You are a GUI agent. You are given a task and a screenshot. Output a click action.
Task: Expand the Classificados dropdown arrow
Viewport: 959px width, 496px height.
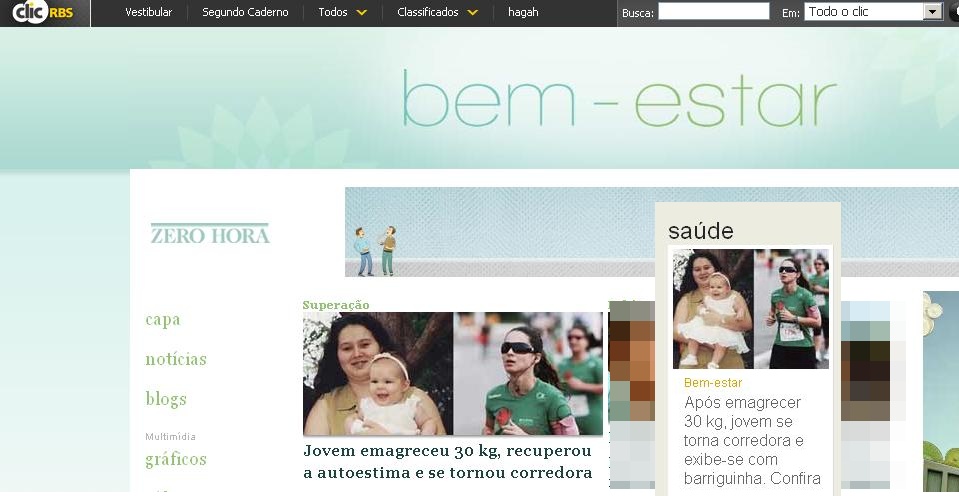click(472, 12)
